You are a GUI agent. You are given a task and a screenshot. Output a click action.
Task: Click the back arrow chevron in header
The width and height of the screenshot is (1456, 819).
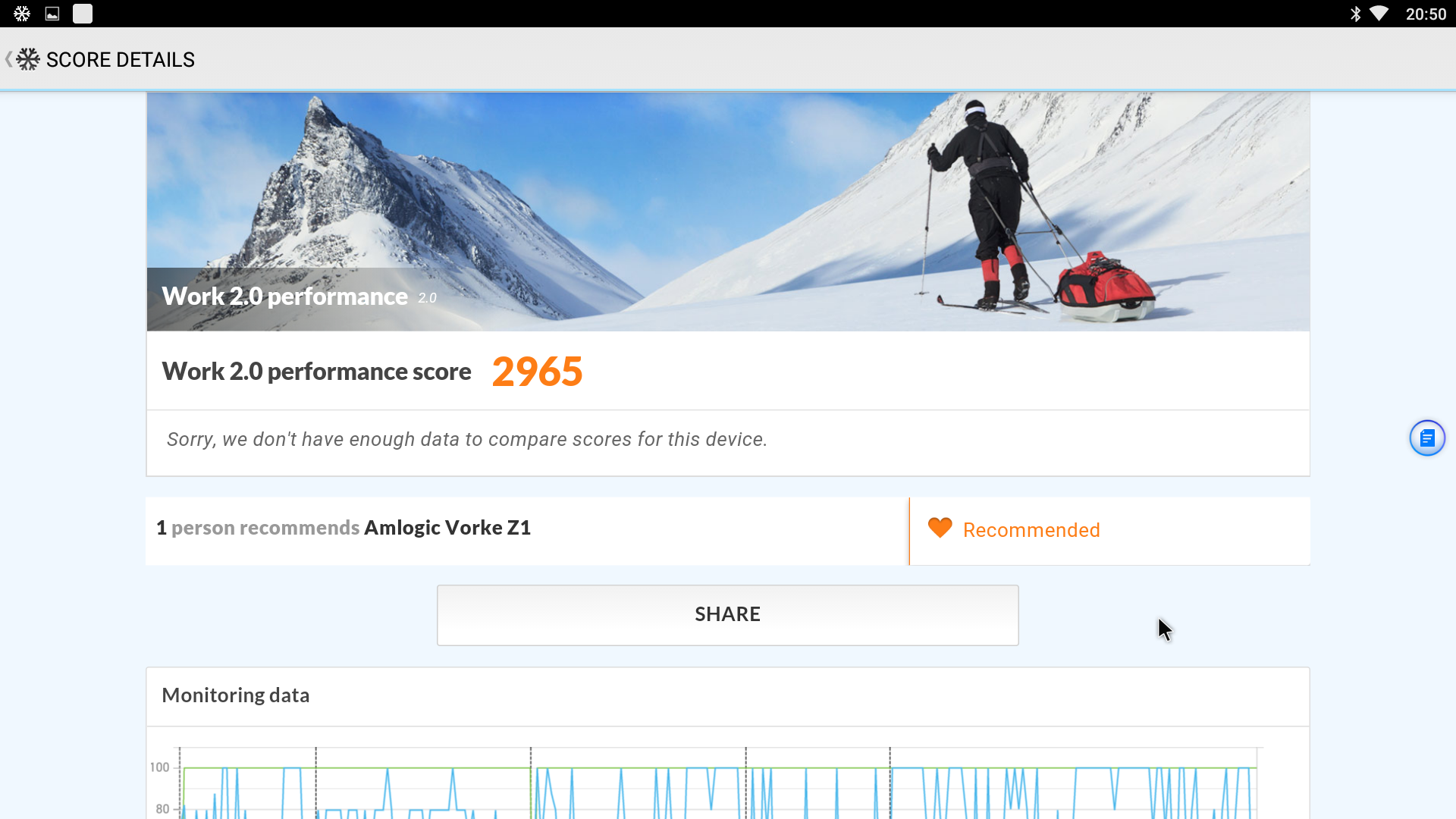pos(8,59)
